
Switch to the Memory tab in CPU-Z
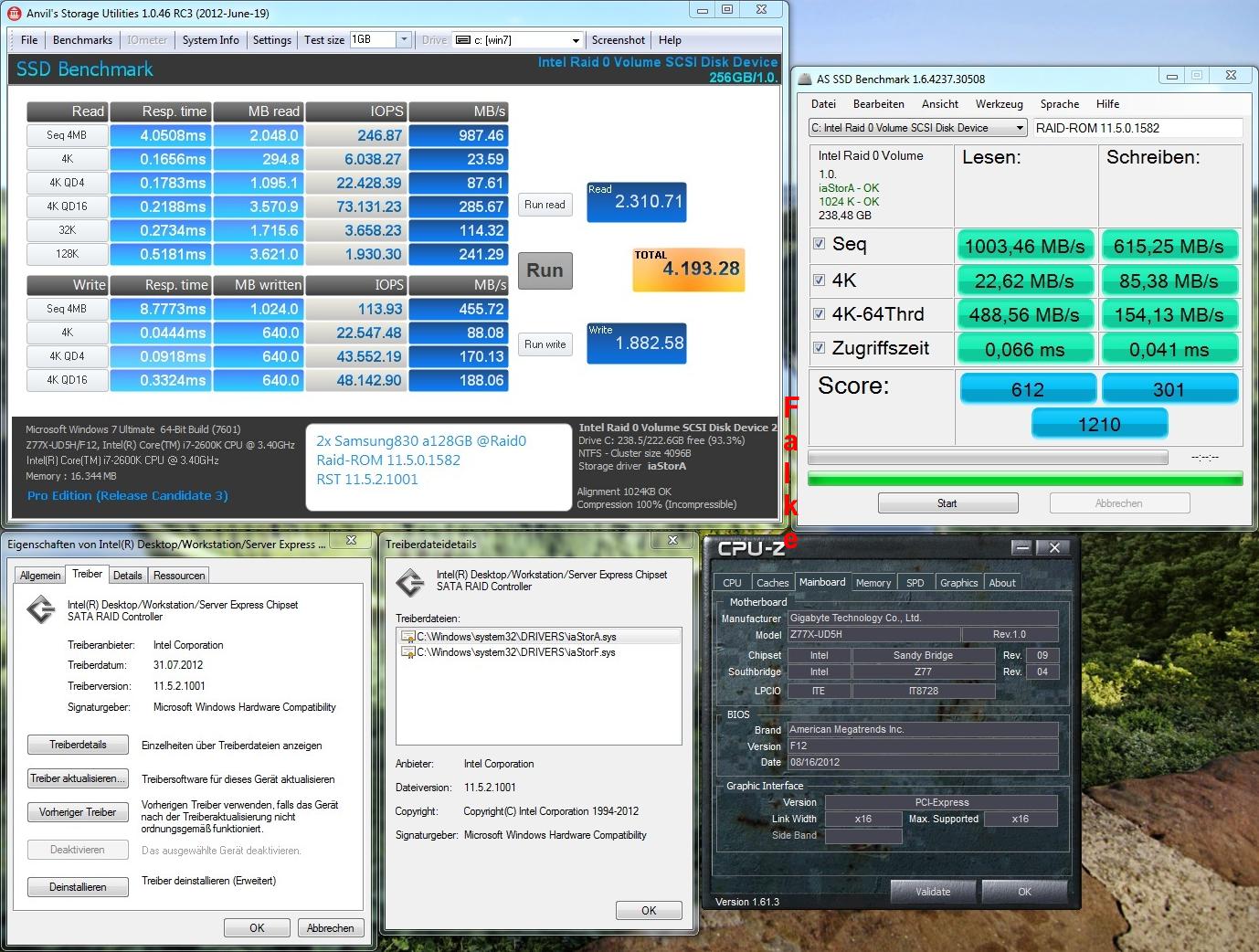(873, 583)
